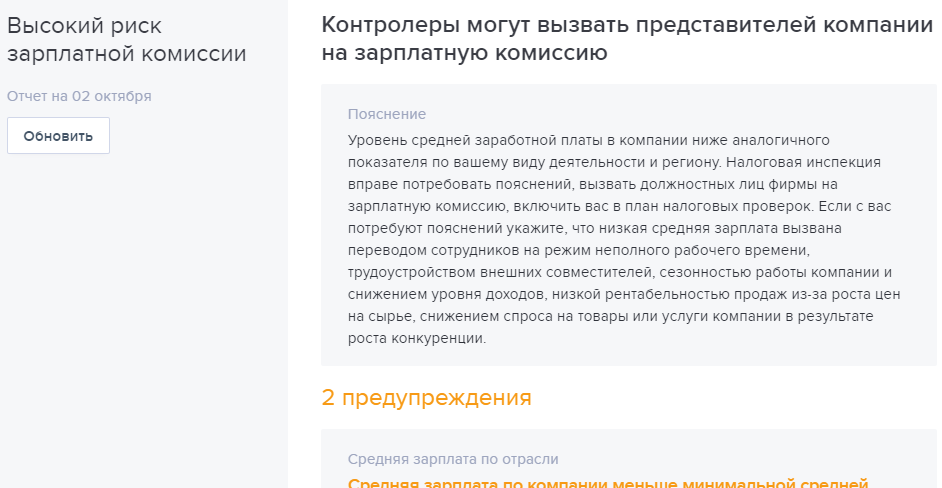This screenshot has width=942, height=488.
Task: Click the 2 предупреждения heading
Action: pos(426,397)
